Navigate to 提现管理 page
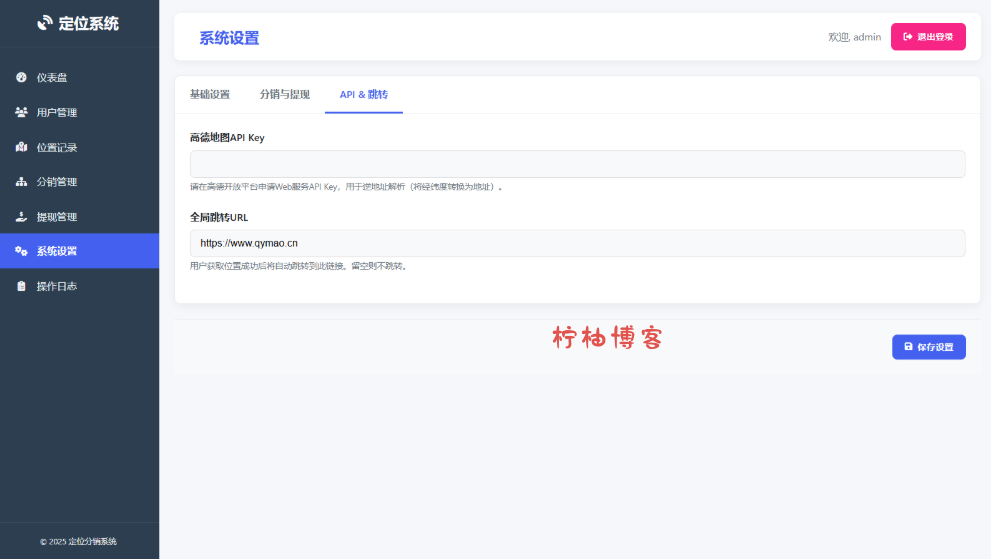 click(80, 216)
